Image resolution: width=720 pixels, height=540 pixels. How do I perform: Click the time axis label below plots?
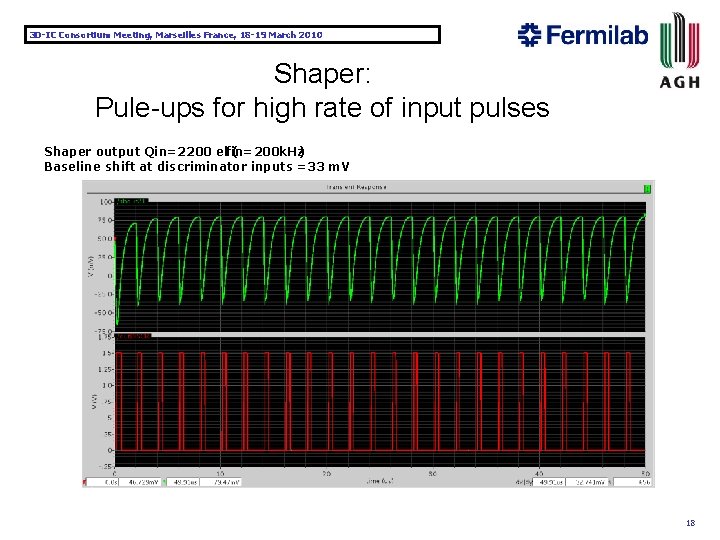click(380, 481)
